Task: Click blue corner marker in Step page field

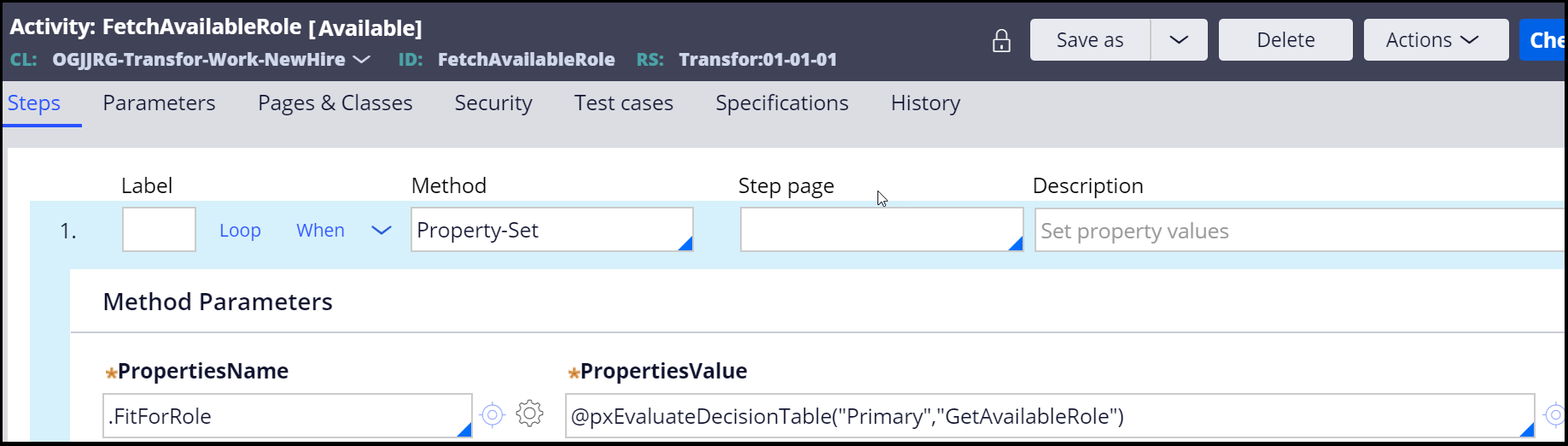Action: pyautogui.click(x=1015, y=244)
